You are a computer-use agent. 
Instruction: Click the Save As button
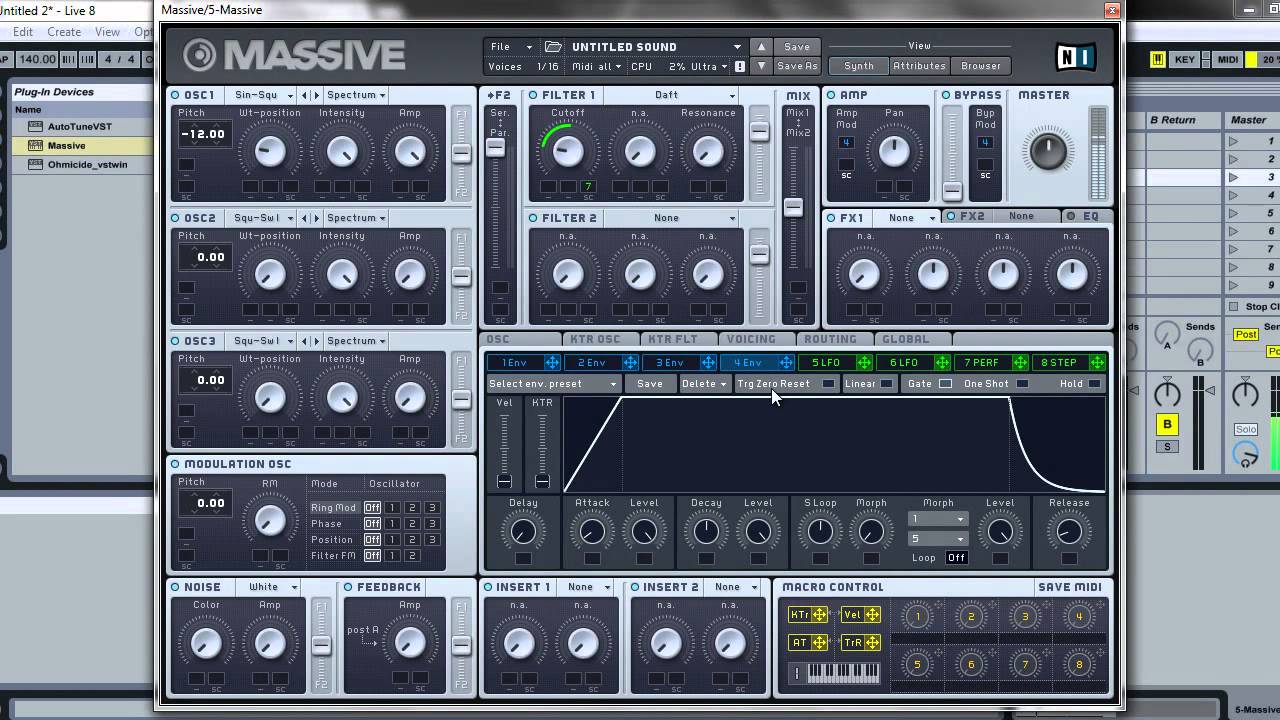click(797, 67)
